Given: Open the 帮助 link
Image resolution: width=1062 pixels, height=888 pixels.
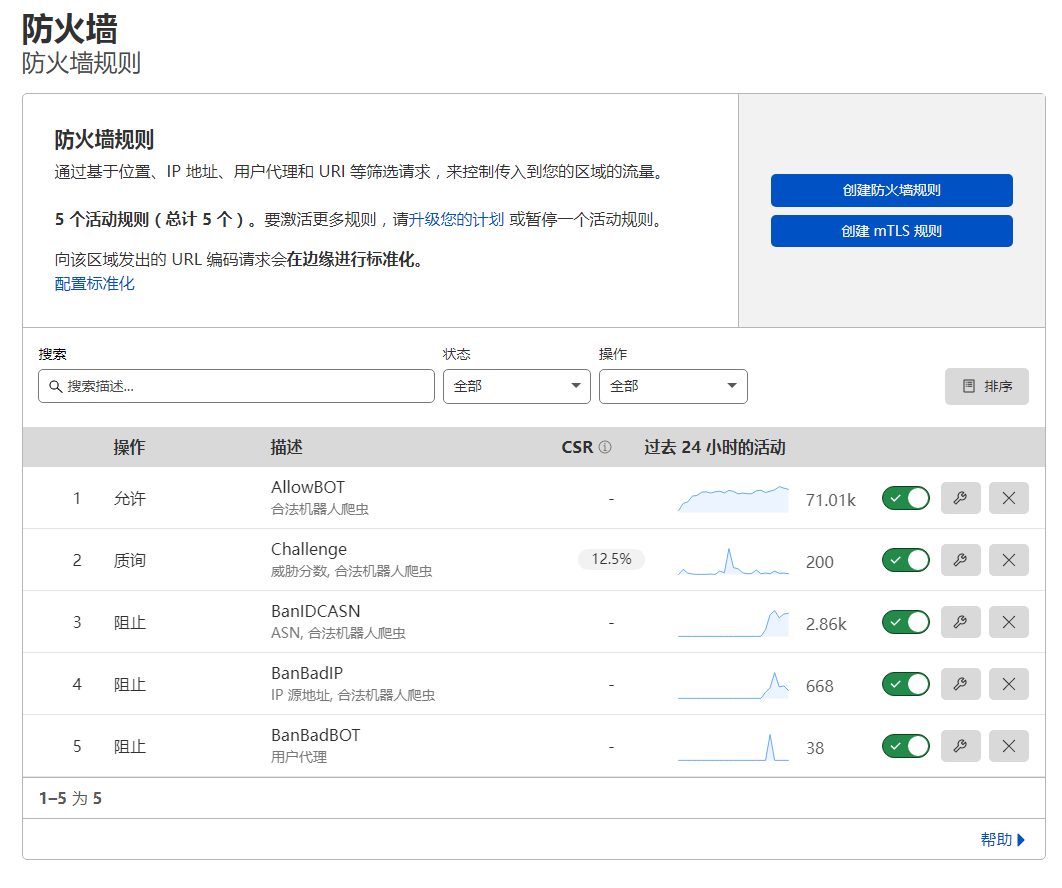Looking at the screenshot, I should tap(1003, 840).
